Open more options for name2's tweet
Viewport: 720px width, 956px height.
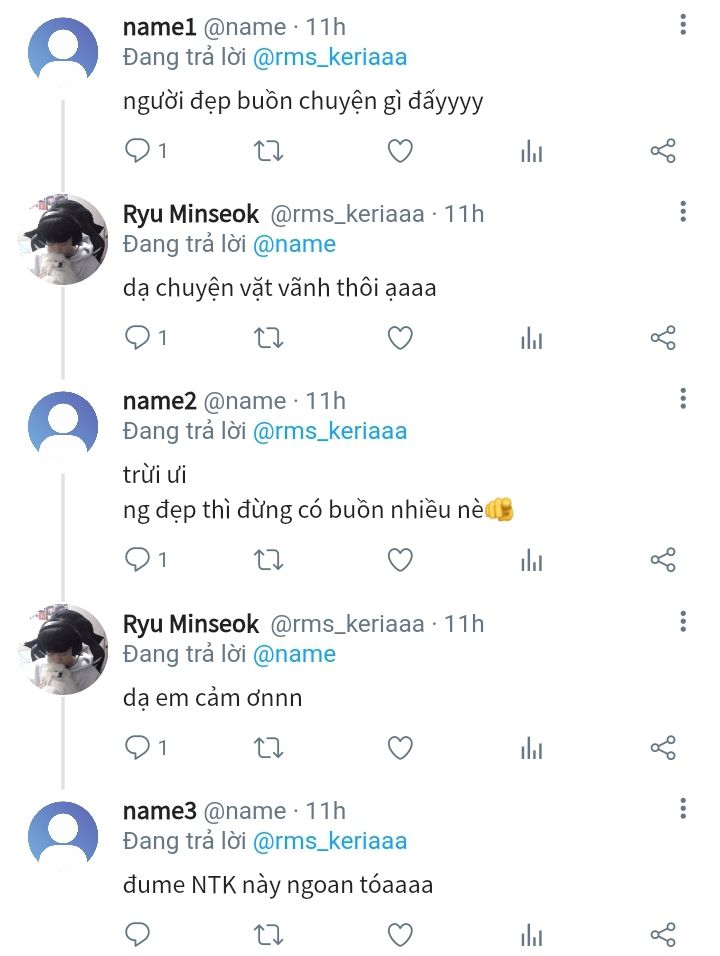(x=682, y=399)
